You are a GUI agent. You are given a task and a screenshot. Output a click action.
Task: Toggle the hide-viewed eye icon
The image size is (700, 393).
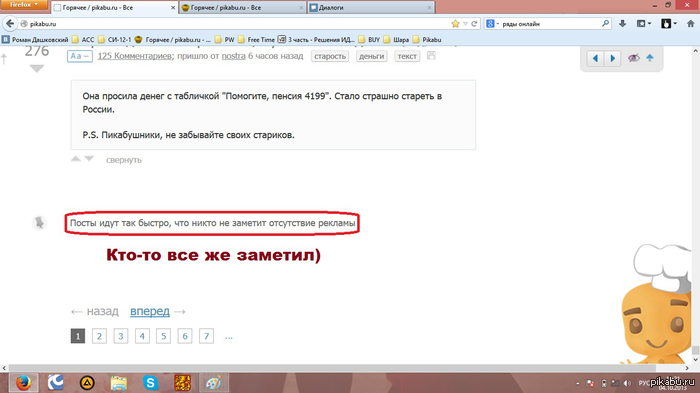[633, 58]
